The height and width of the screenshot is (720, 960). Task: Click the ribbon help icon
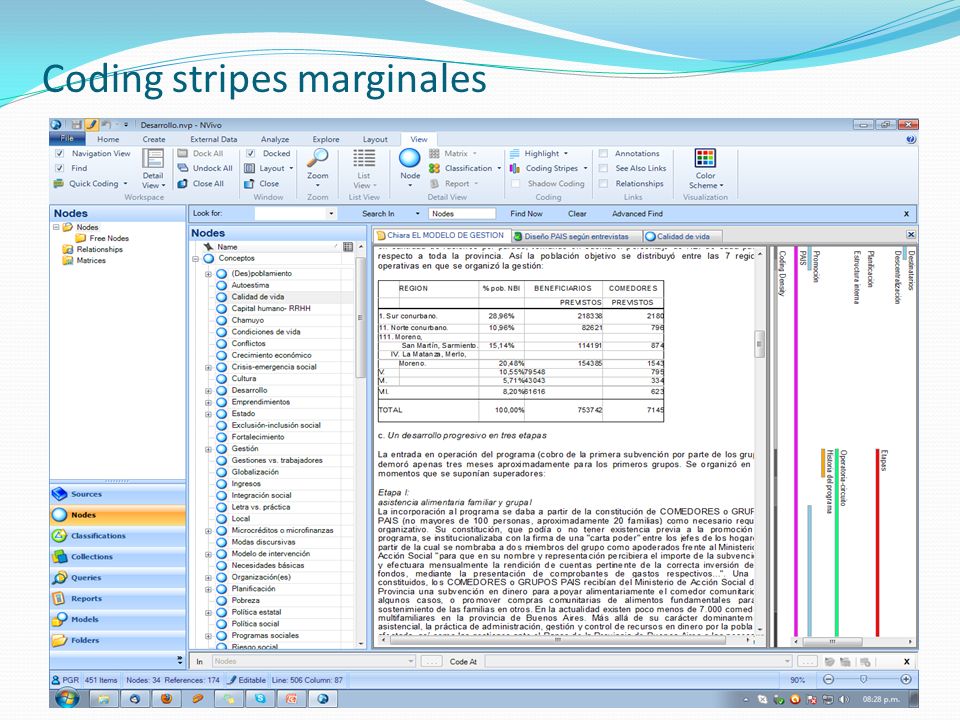pos(910,139)
